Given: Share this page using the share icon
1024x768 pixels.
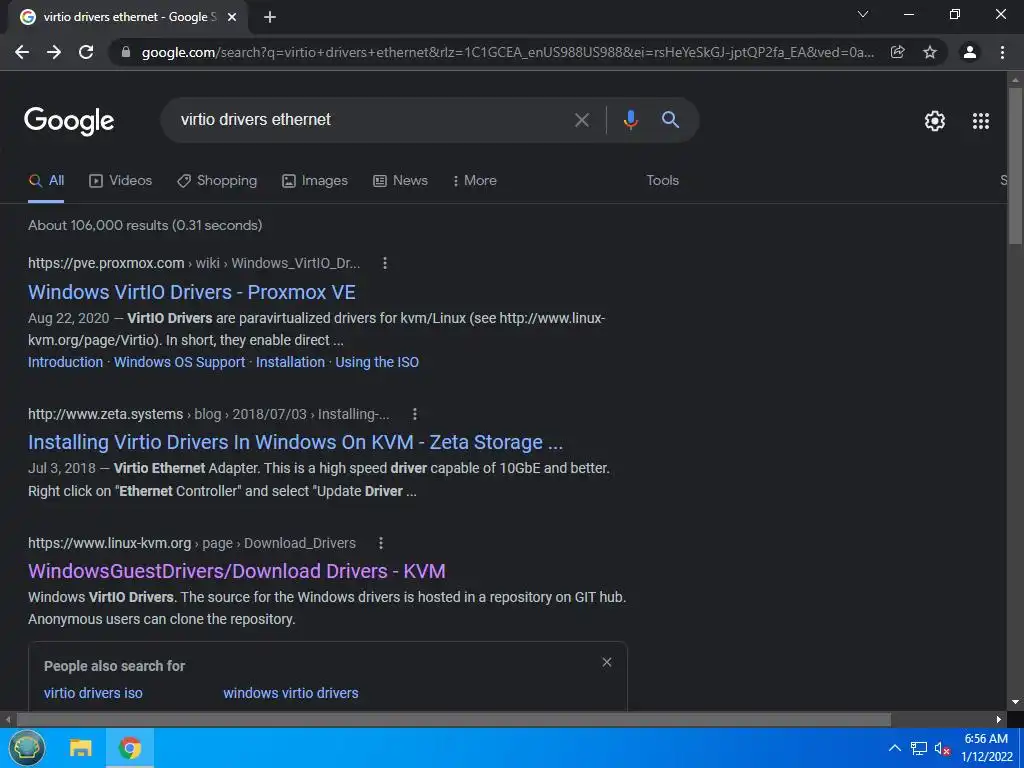Looking at the screenshot, I should [x=898, y=52].
